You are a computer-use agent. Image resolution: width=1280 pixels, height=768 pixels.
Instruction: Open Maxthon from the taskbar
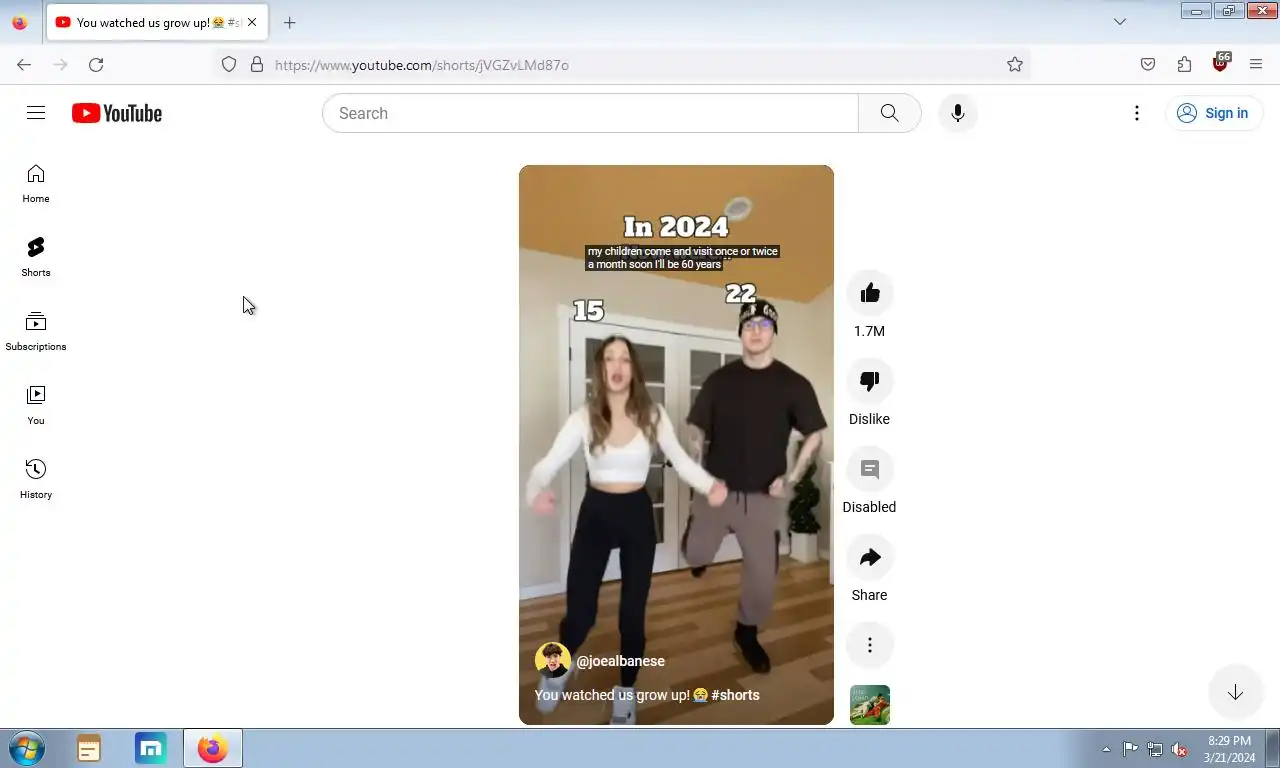click(151, 749)
